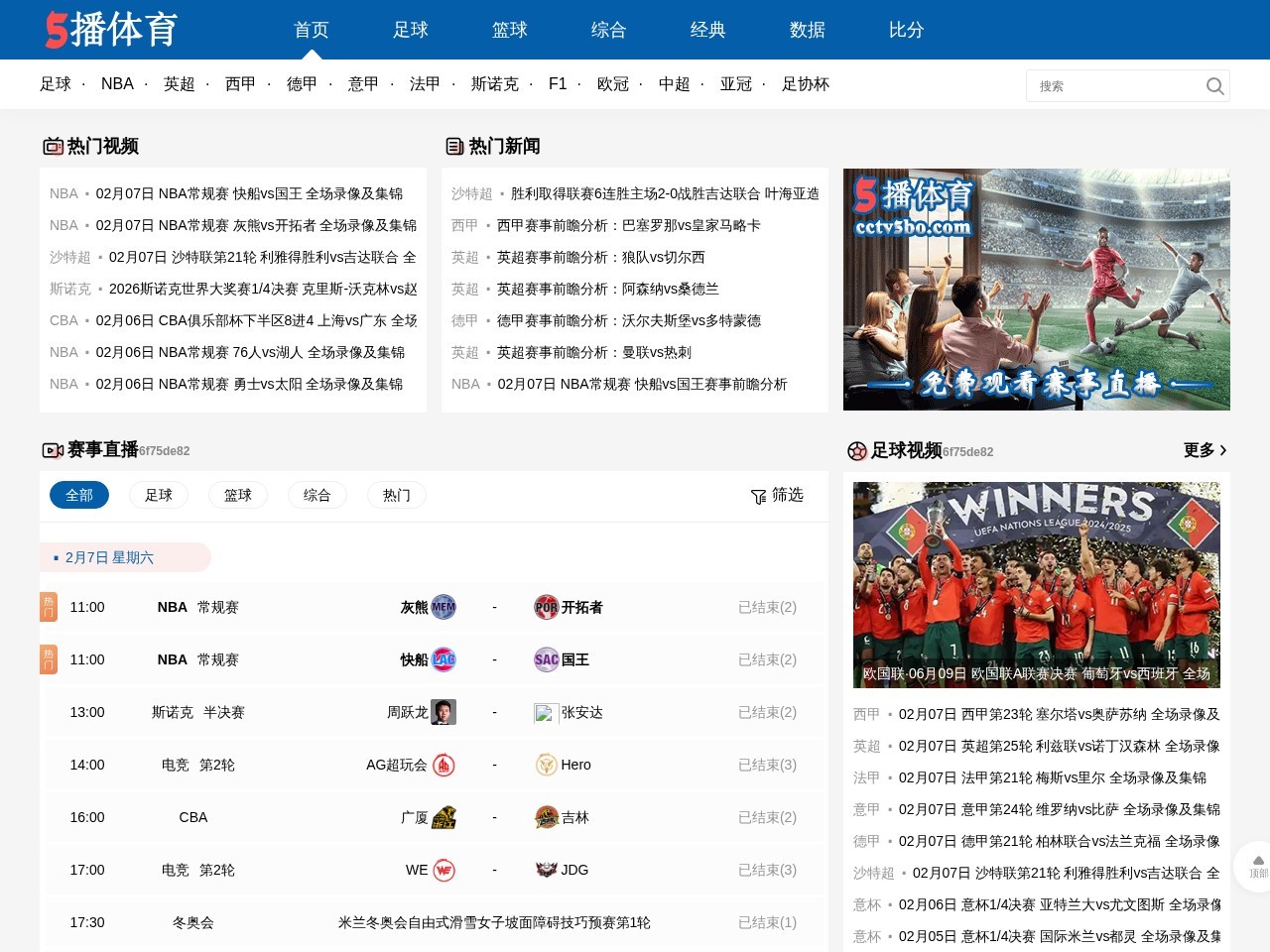Select the 全部 live filter
Image resolution: width=1270 pixels, height=952 pixels.
tap(79, 495)
